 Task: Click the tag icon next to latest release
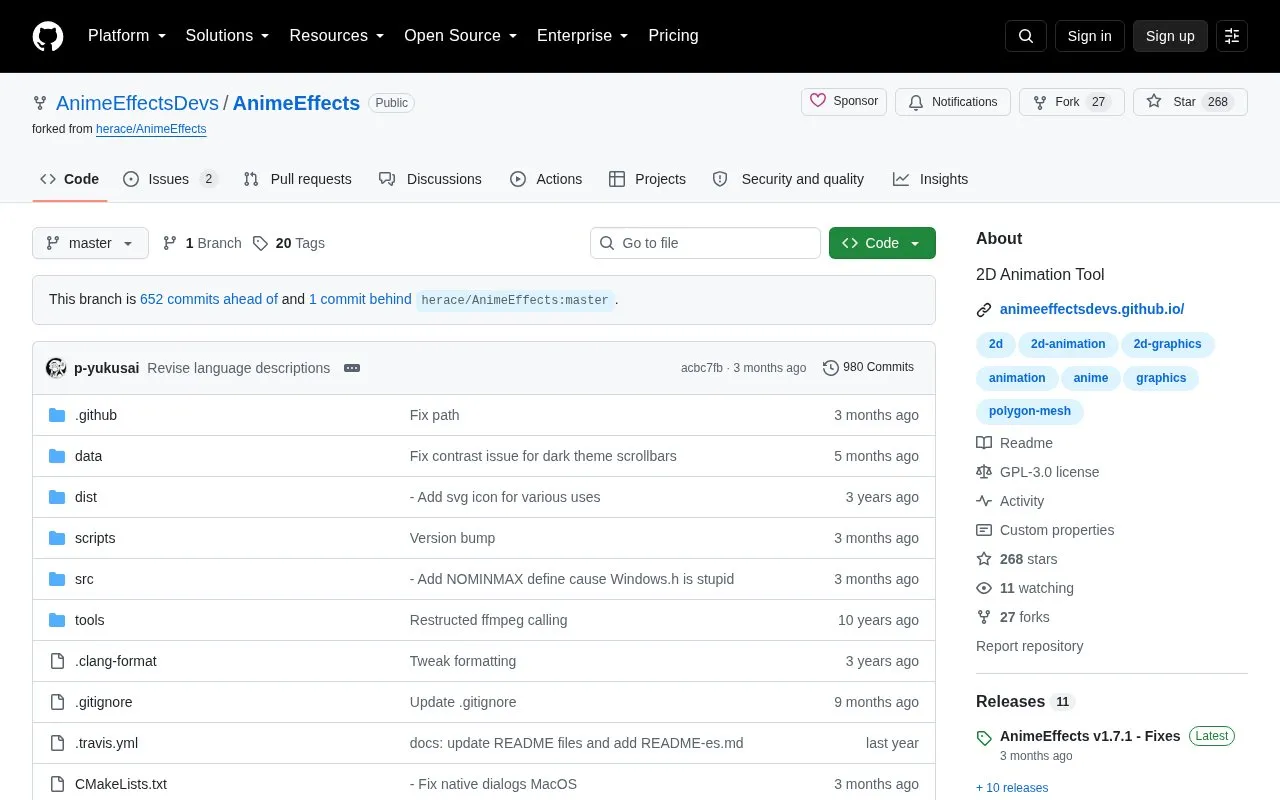tap(984, 738)
